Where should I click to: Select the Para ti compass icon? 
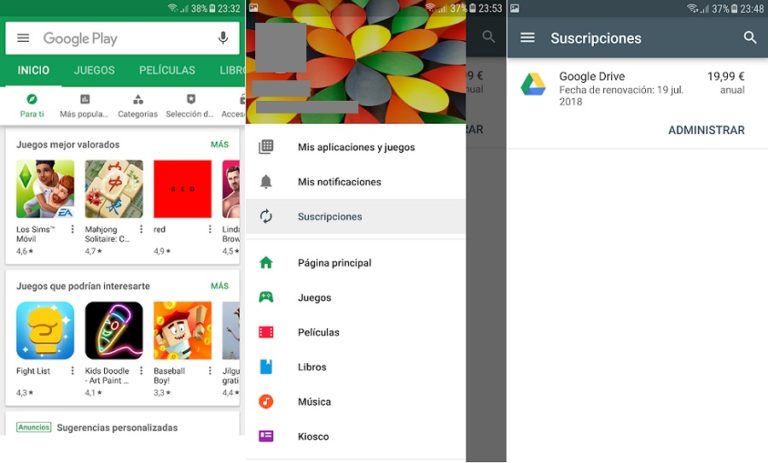pos(32,99)
